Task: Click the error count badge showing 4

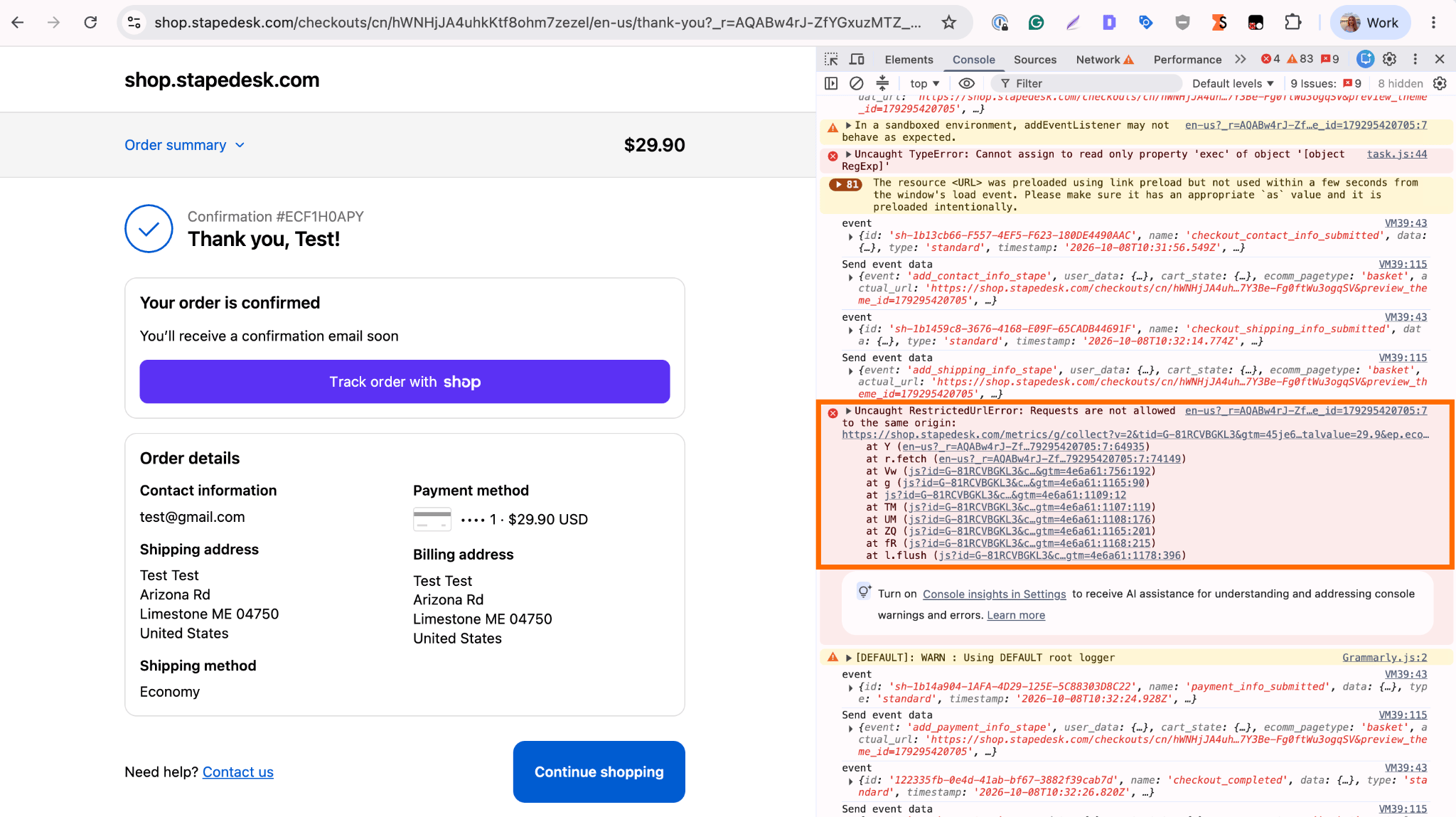Action: [1270, 59]
